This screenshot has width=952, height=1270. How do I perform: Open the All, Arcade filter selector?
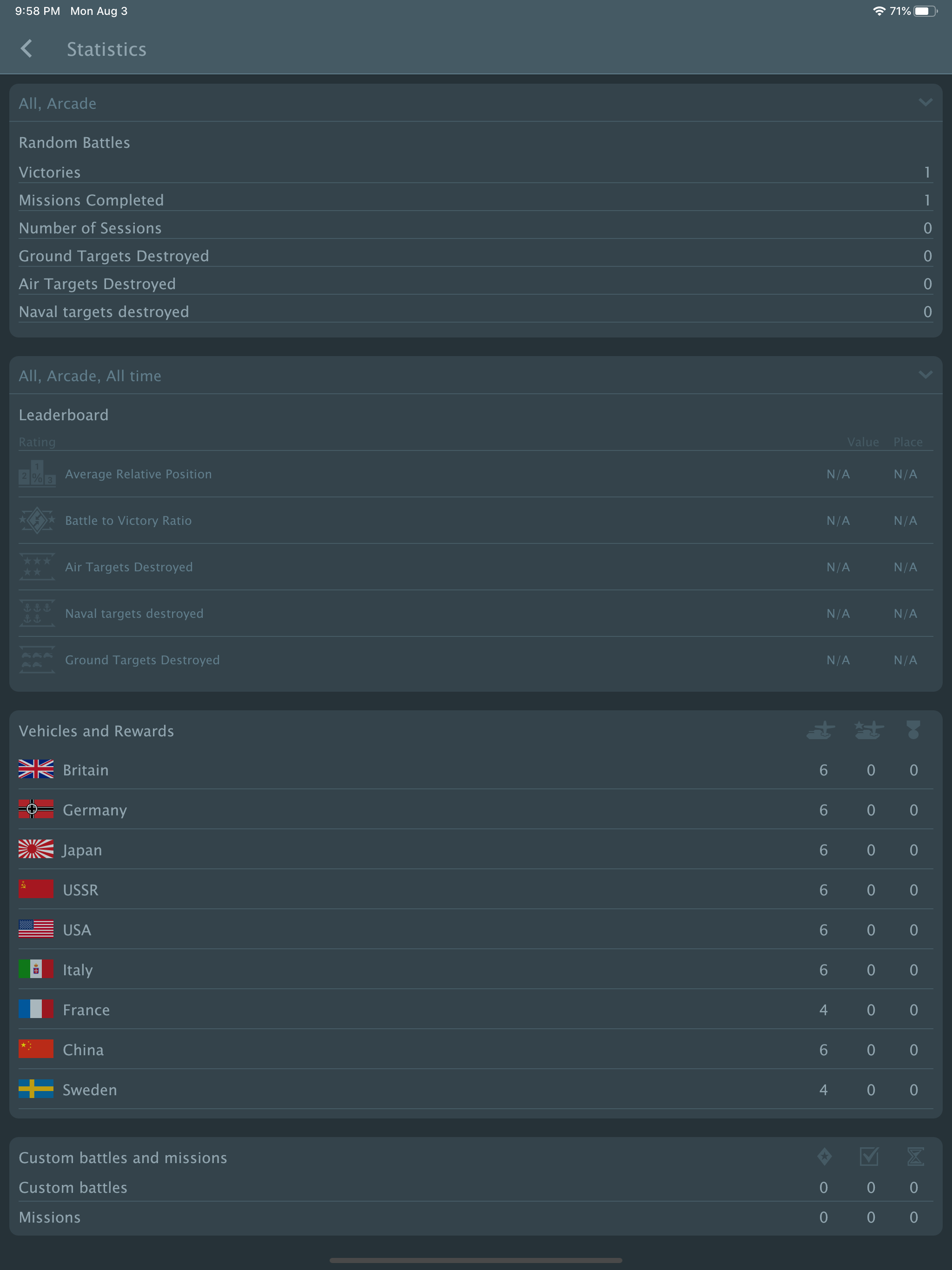tap(58, 103)
